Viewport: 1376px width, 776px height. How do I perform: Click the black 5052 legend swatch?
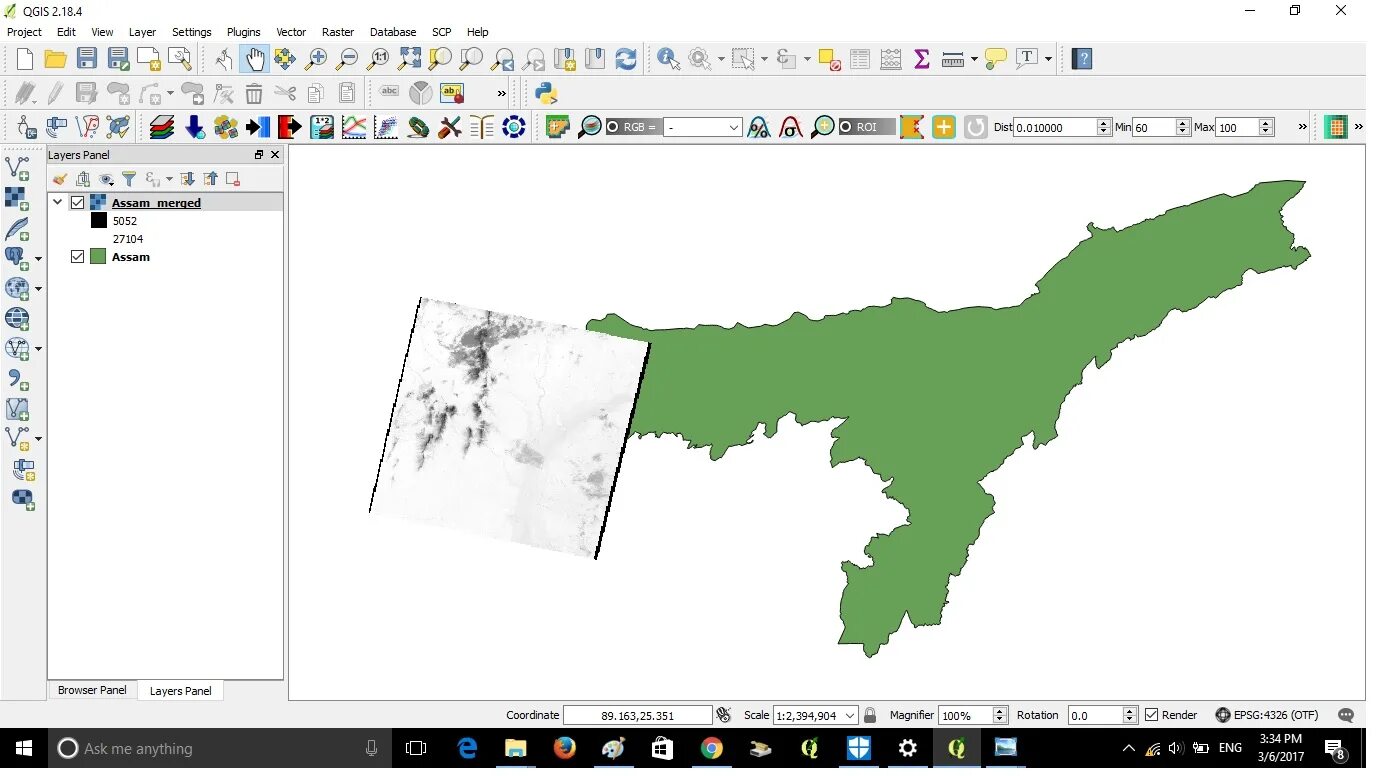tap(98, 221)
